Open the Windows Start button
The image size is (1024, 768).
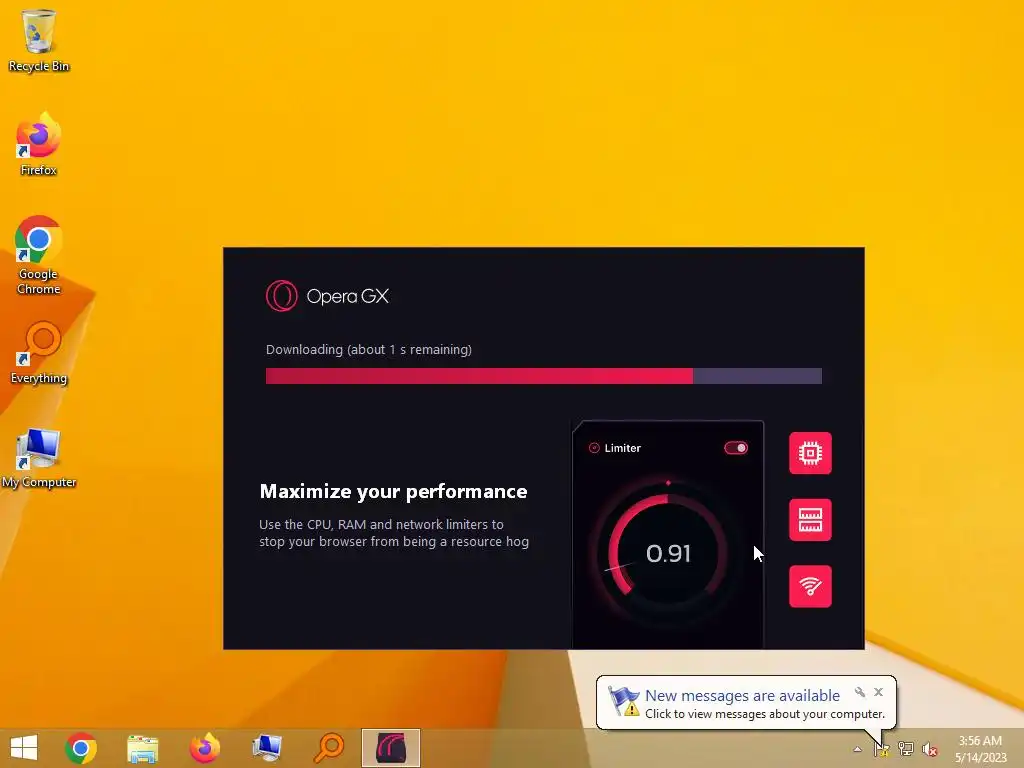tap(24, 748)
